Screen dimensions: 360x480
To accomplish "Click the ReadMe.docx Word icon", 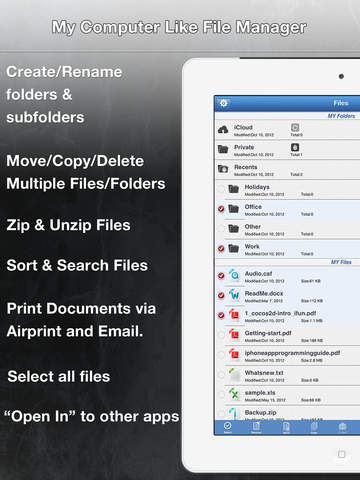I will [x=234, y=294].
